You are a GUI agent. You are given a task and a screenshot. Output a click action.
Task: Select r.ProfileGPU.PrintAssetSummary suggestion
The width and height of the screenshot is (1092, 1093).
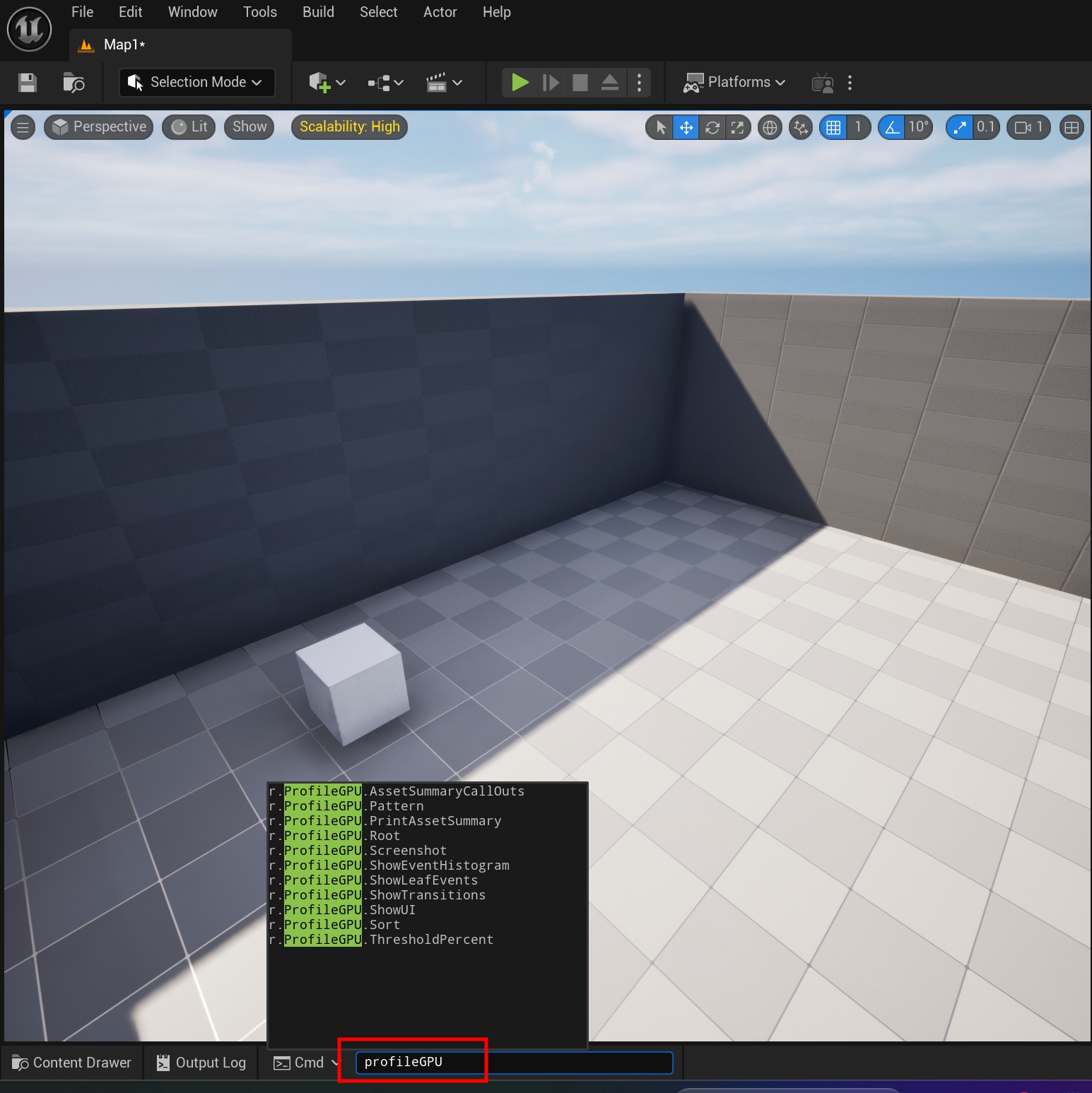[427, 821]
